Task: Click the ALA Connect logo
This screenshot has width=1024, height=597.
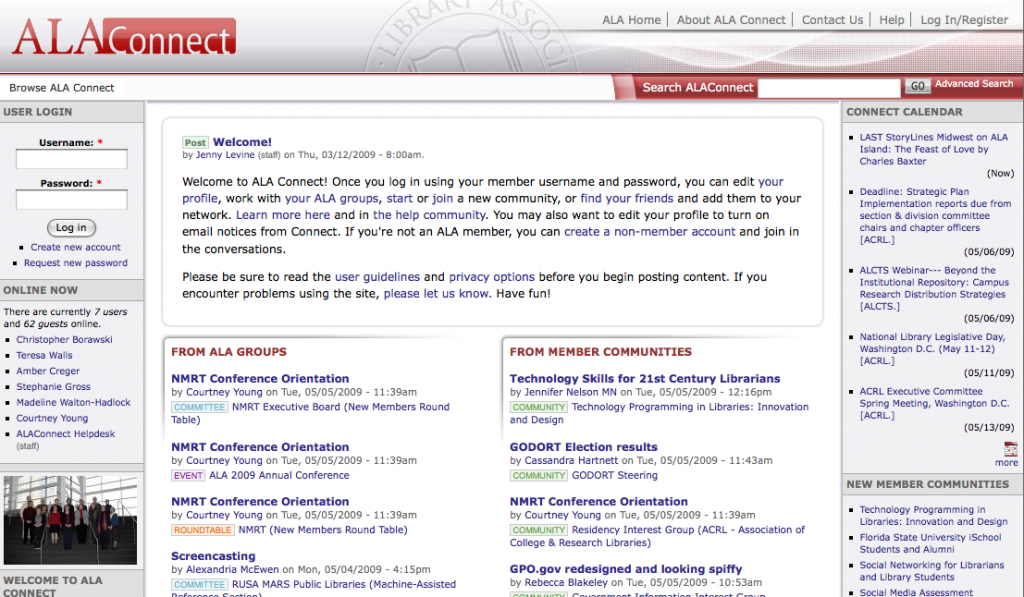Action: 123,37
